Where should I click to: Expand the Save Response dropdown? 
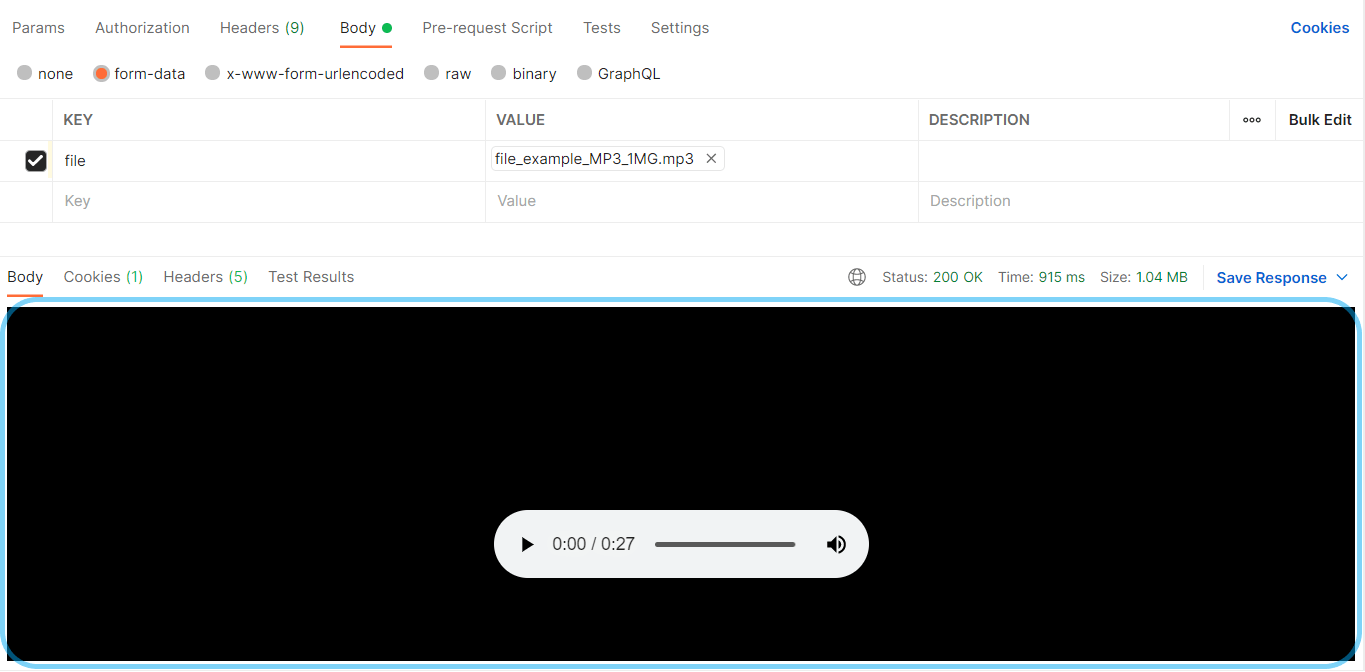coord(1342,277)
